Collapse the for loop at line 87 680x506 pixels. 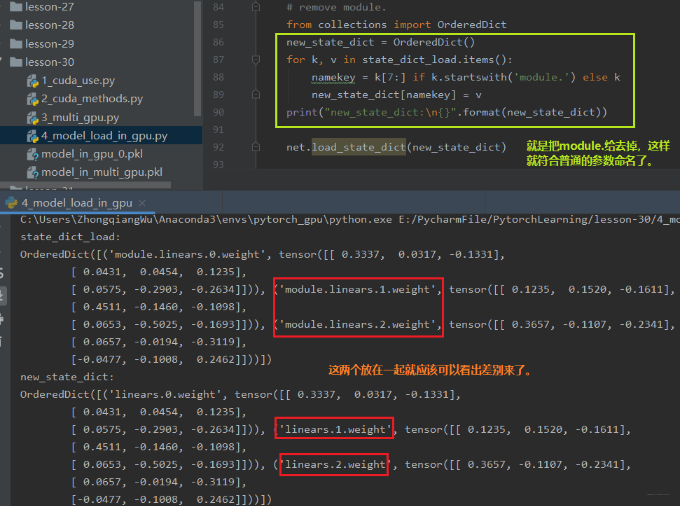256,59
